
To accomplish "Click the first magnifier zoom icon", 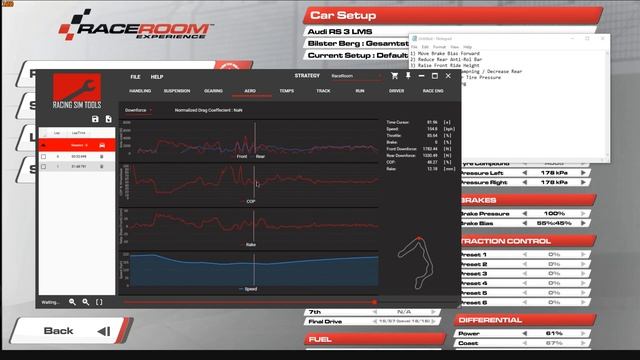I will click(72, 302).
